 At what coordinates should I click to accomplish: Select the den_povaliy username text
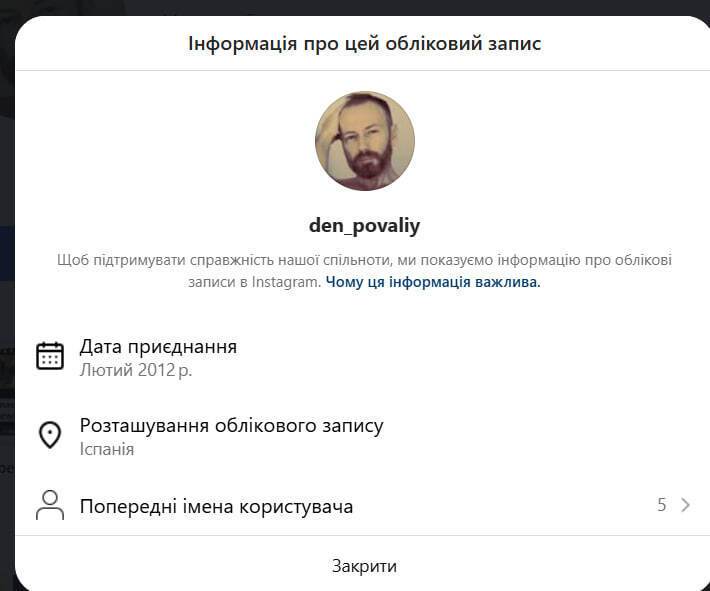point(365,226)
